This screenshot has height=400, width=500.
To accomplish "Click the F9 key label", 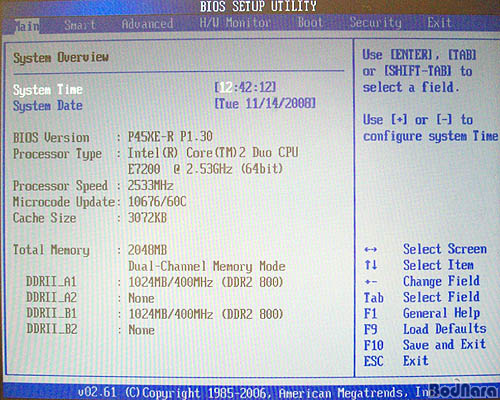I will click(370, 329).
